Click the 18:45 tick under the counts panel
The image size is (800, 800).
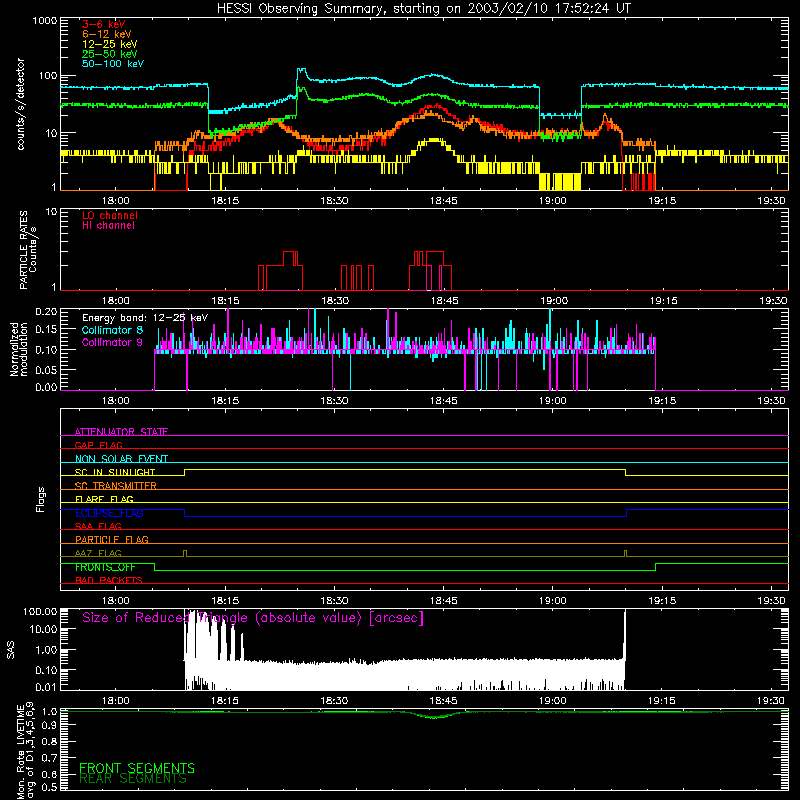[443, 201]
